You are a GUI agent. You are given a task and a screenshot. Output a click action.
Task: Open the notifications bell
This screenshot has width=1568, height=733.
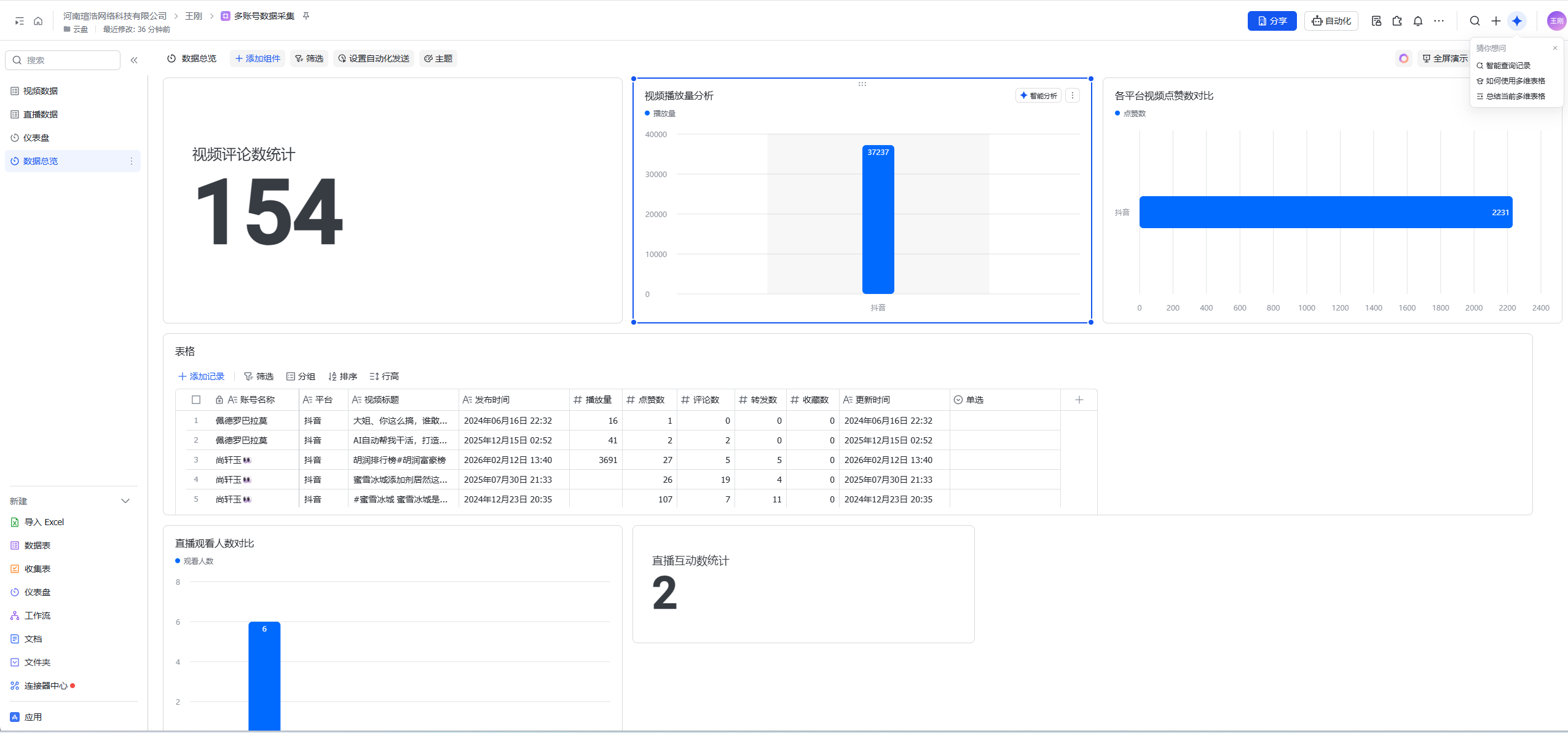[1417, 21]
